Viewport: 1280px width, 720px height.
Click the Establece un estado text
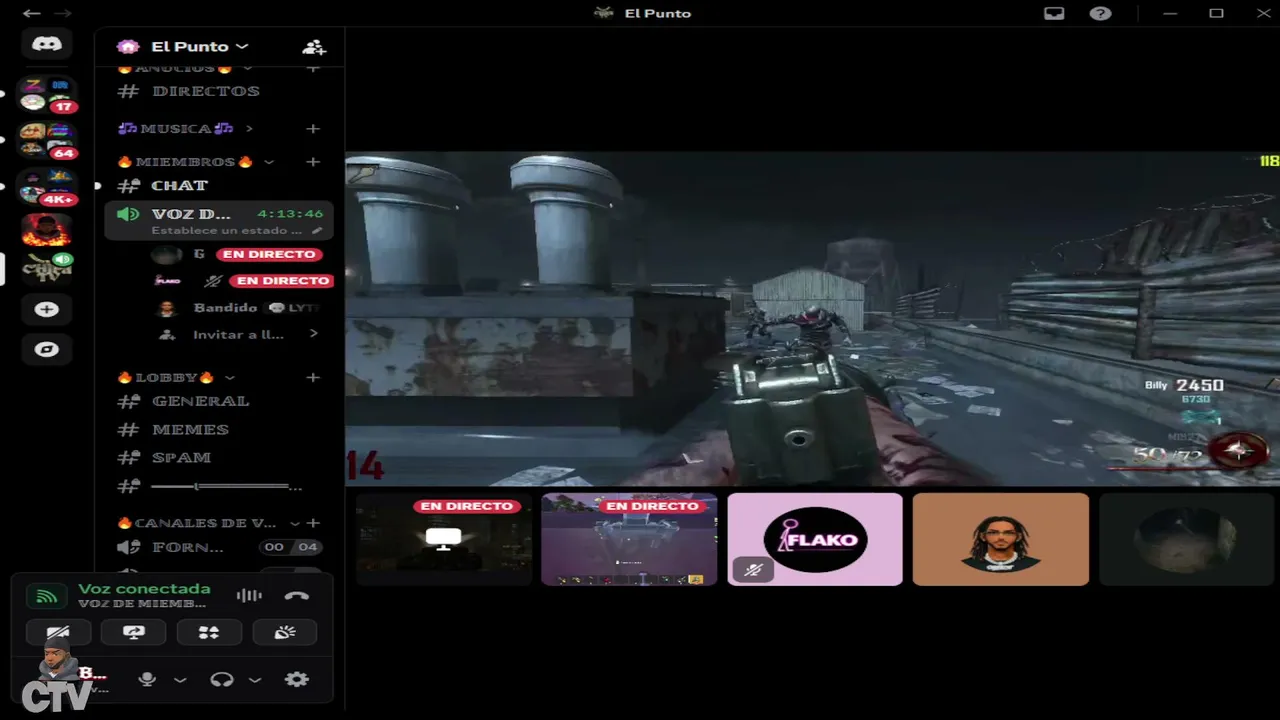227,231
